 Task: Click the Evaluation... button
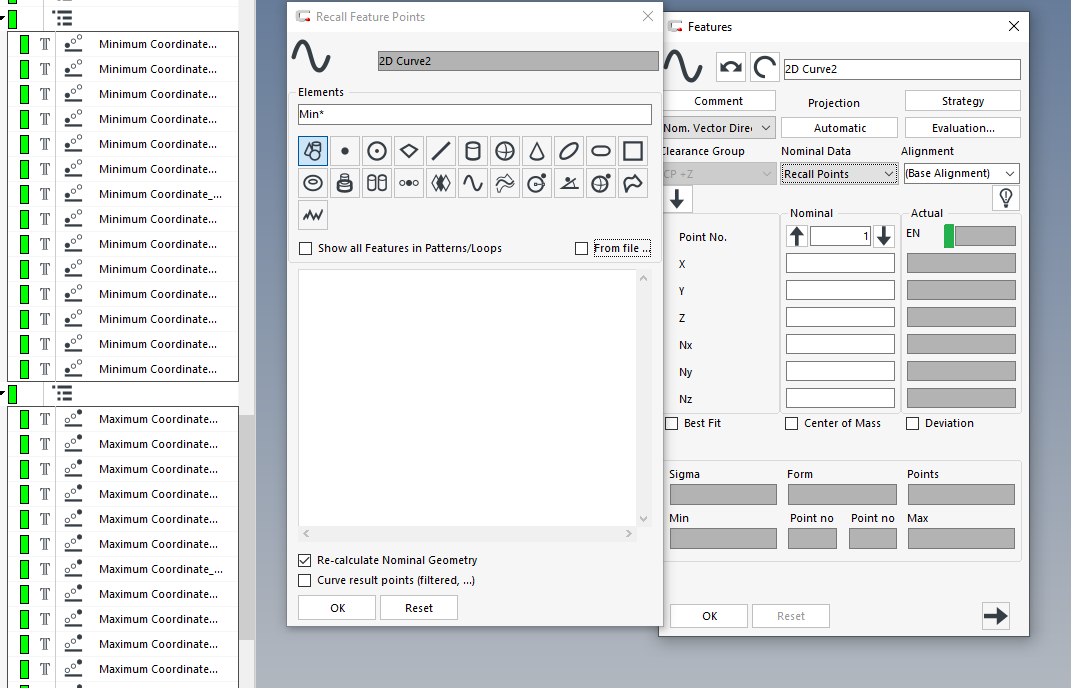[962, 128]
